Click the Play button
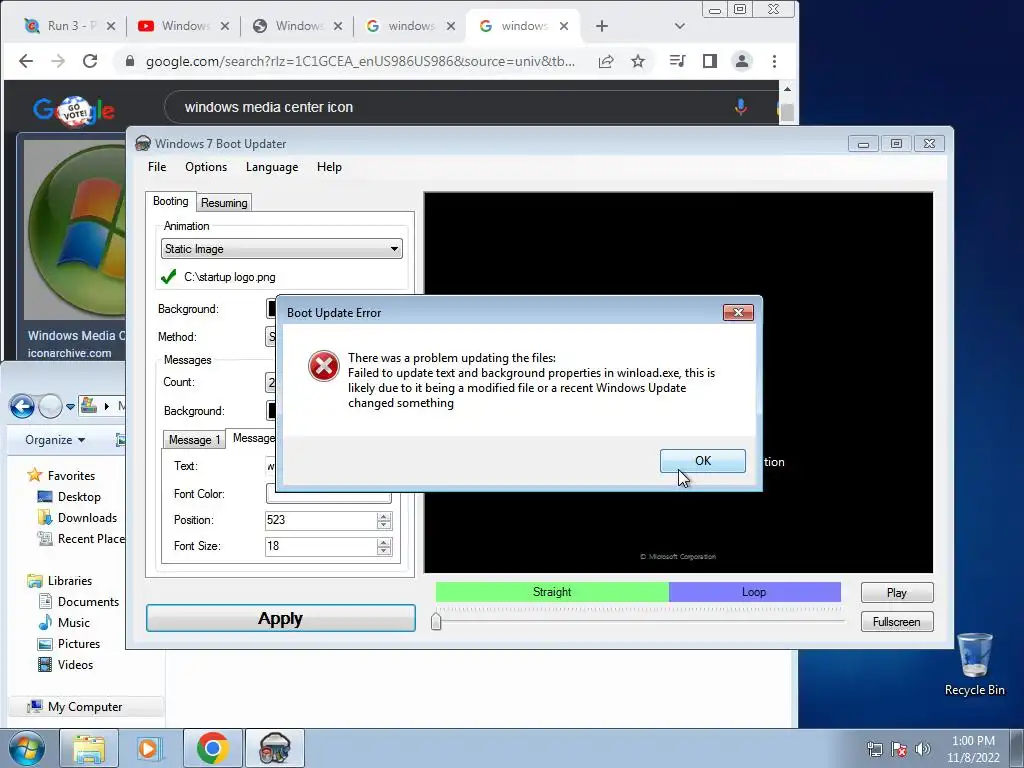Image resolution: width=1024 pixels, height=768 pixels. click(x=897, y=592)
